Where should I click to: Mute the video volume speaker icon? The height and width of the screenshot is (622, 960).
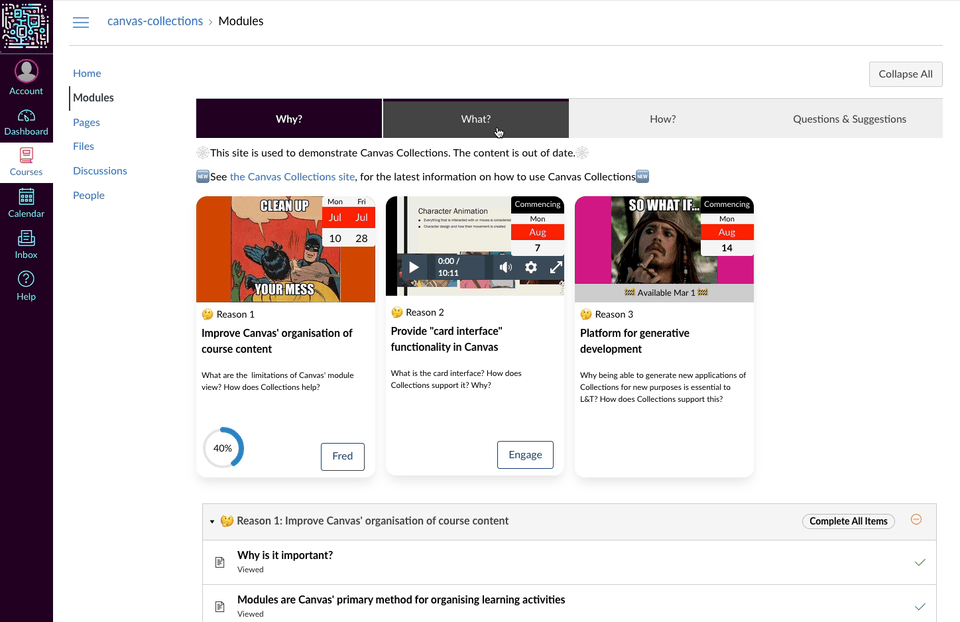point(505,267)
